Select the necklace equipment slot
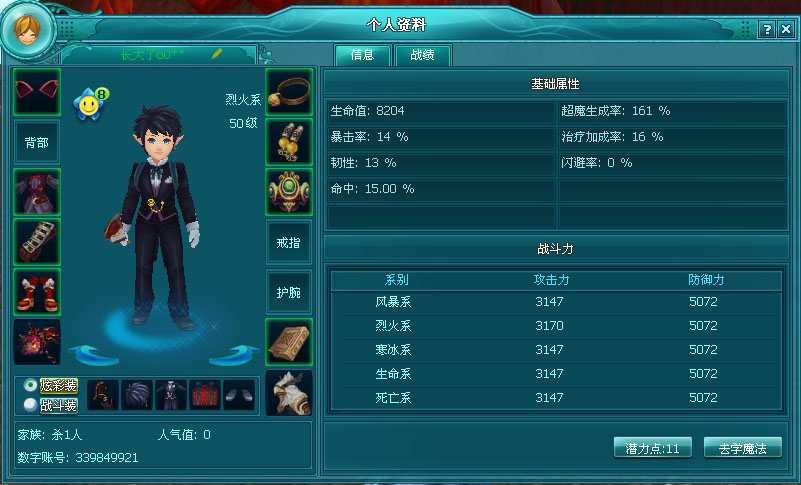 click(x=289, y=92)
